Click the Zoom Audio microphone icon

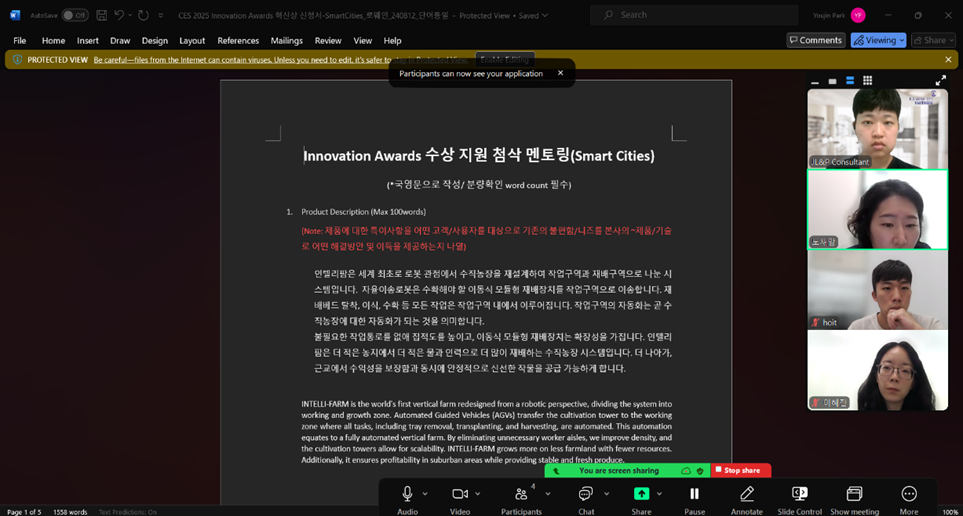point(407,494)
